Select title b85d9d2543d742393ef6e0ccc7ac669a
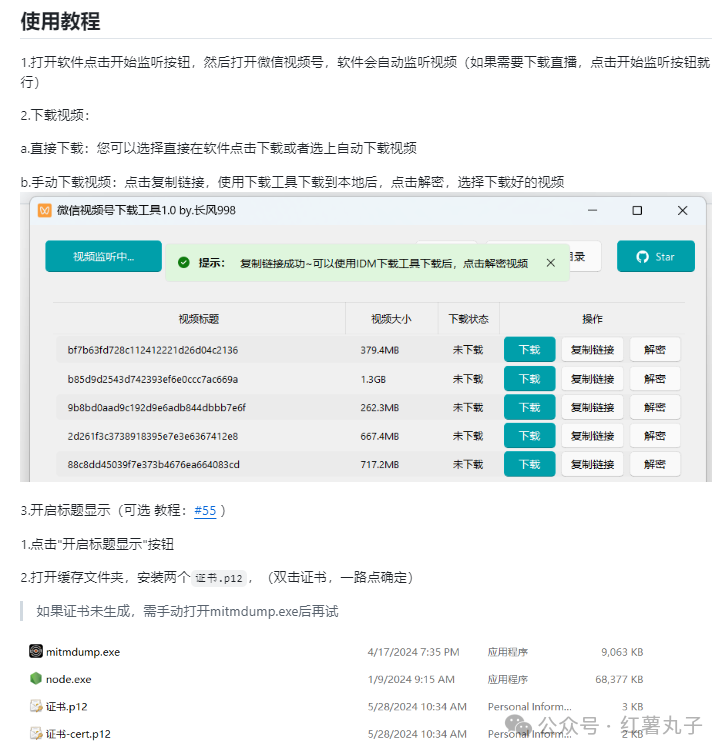 [153, 379]
